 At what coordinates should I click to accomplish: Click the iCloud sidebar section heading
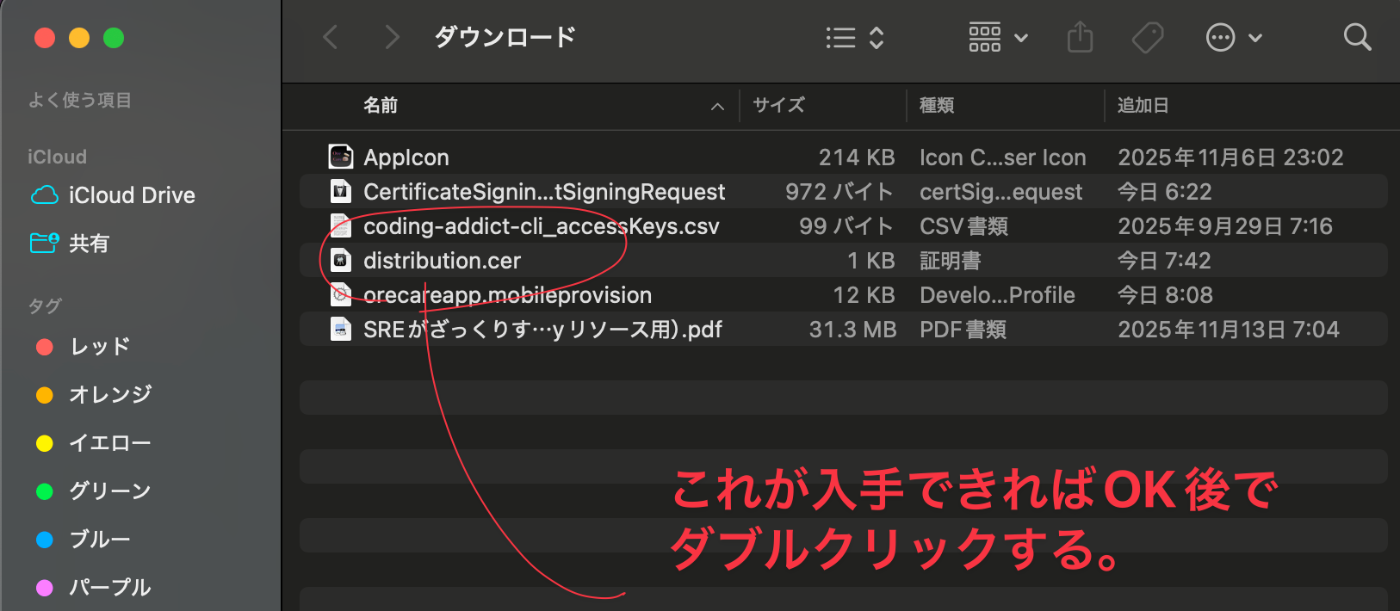pyautogui.click(x=57, y=157)
